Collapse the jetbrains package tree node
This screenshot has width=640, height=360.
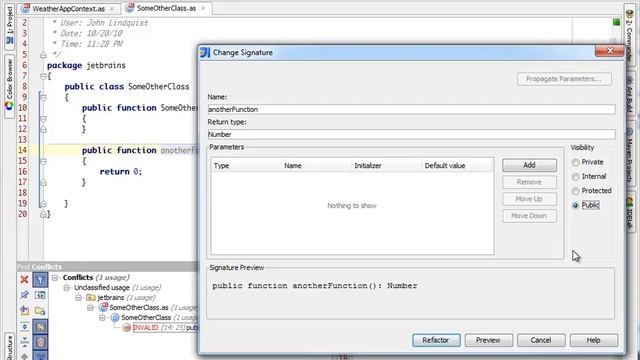click(x=79, y=298)
